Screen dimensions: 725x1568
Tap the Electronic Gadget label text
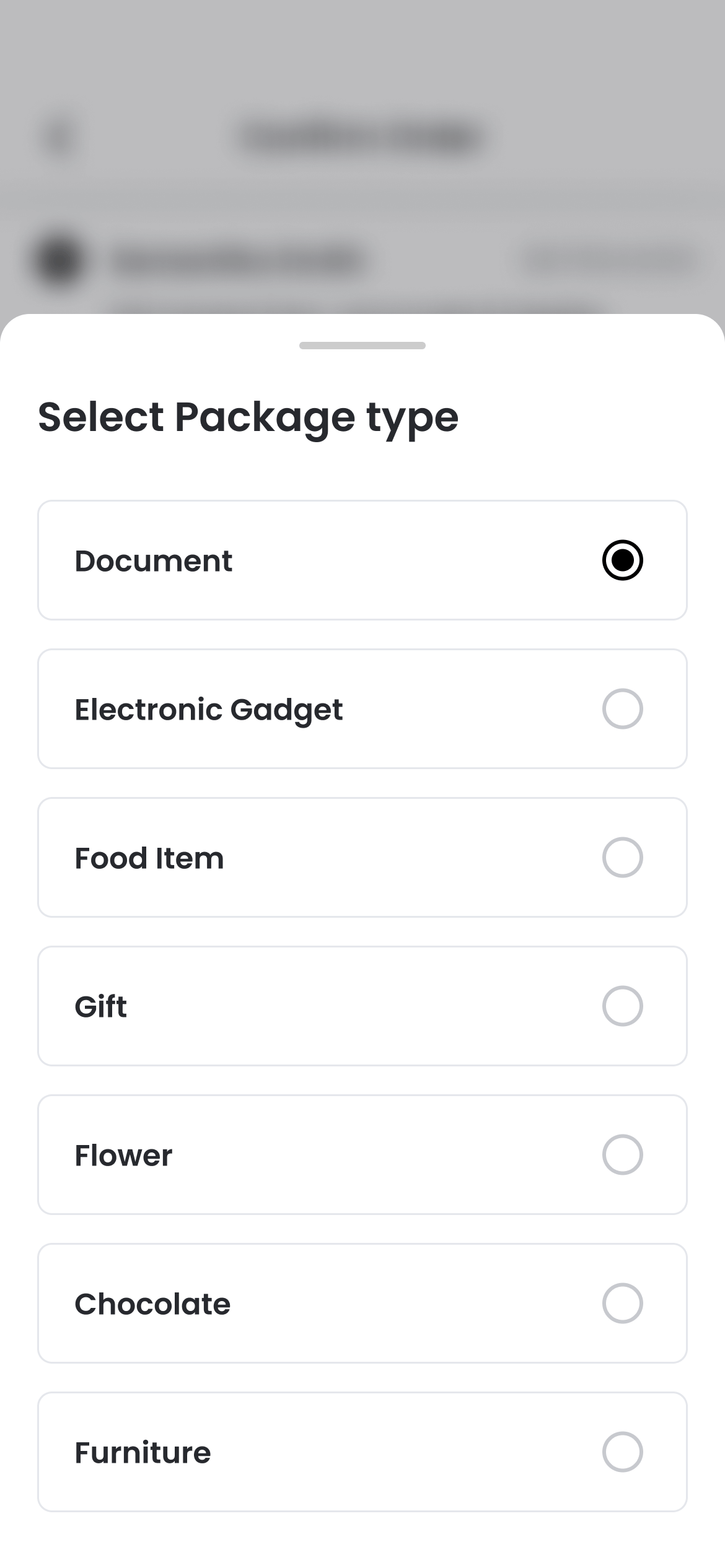point(208,710)
